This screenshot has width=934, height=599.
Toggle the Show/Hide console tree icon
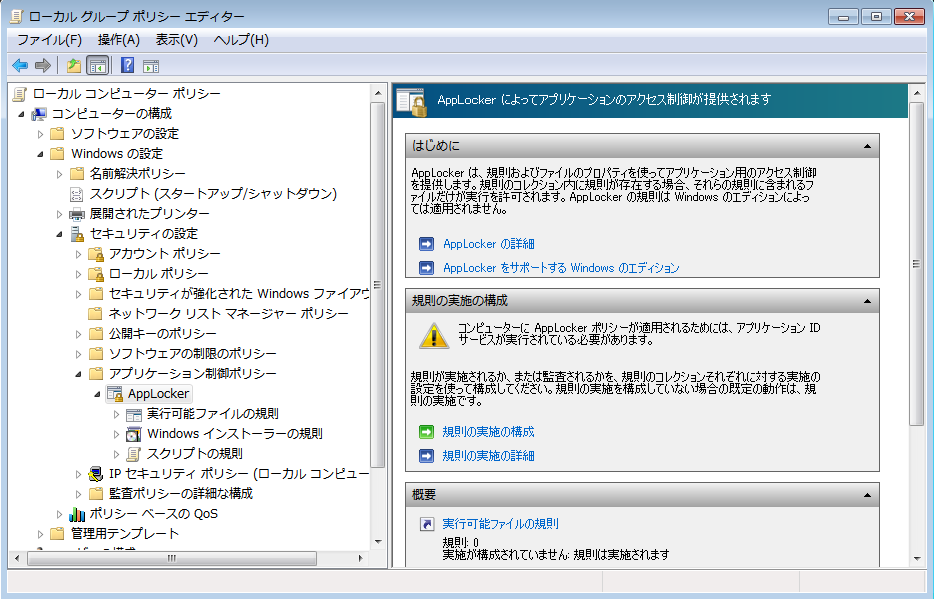pos(98,65)
